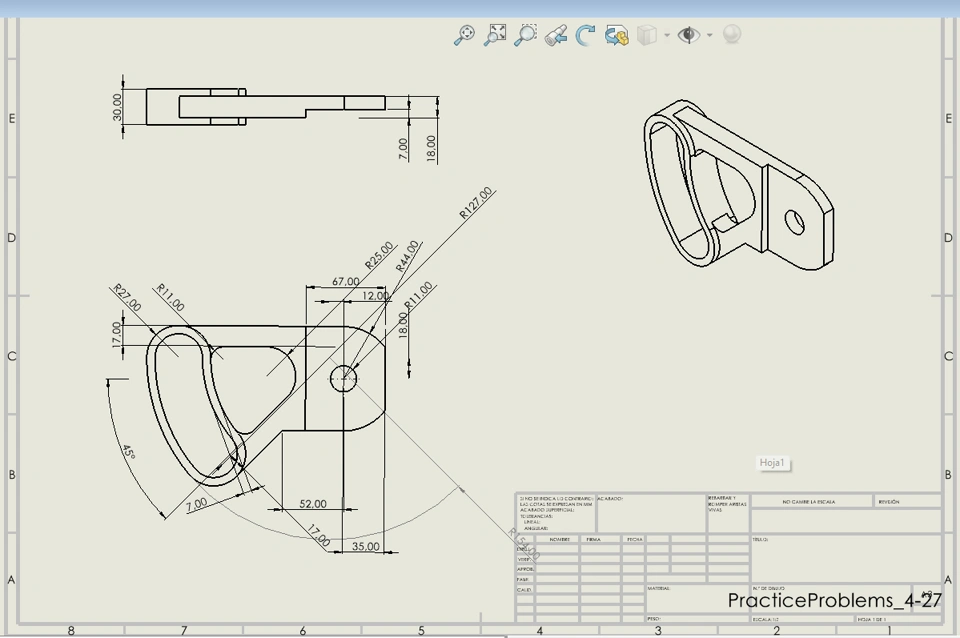Click the NOMBRE column header in title block
The width and height of the screenshot is (960, 638).
click(x=559, y=539)
